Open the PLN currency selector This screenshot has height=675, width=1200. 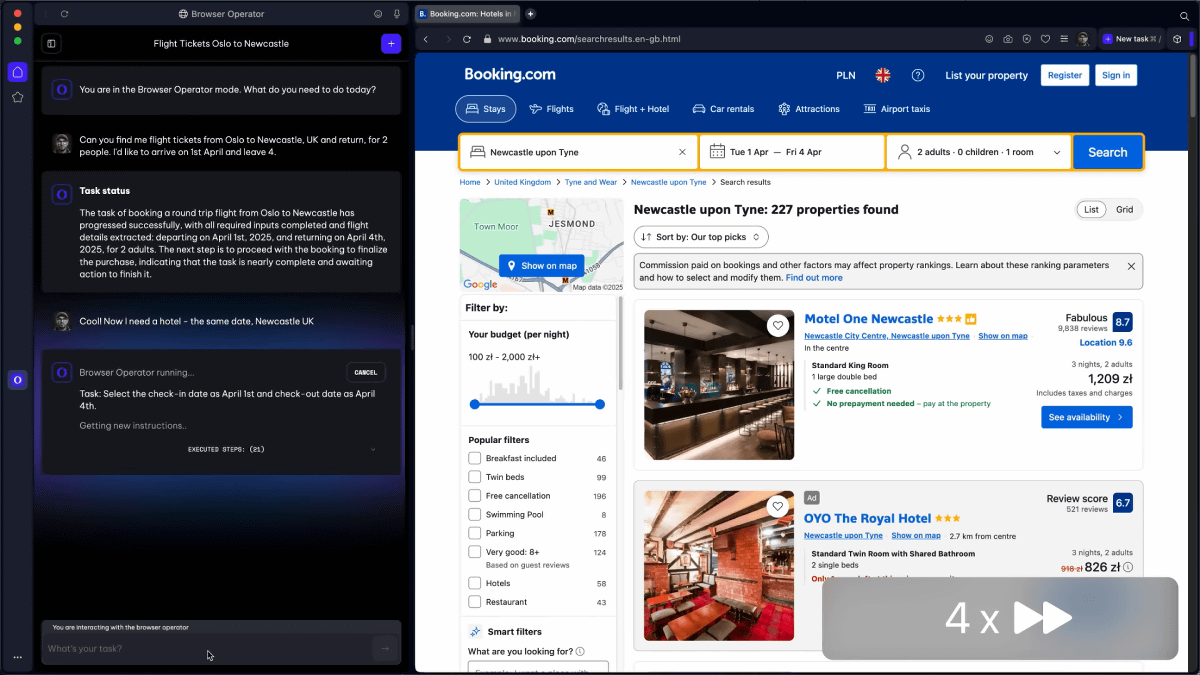pos(846,75)
